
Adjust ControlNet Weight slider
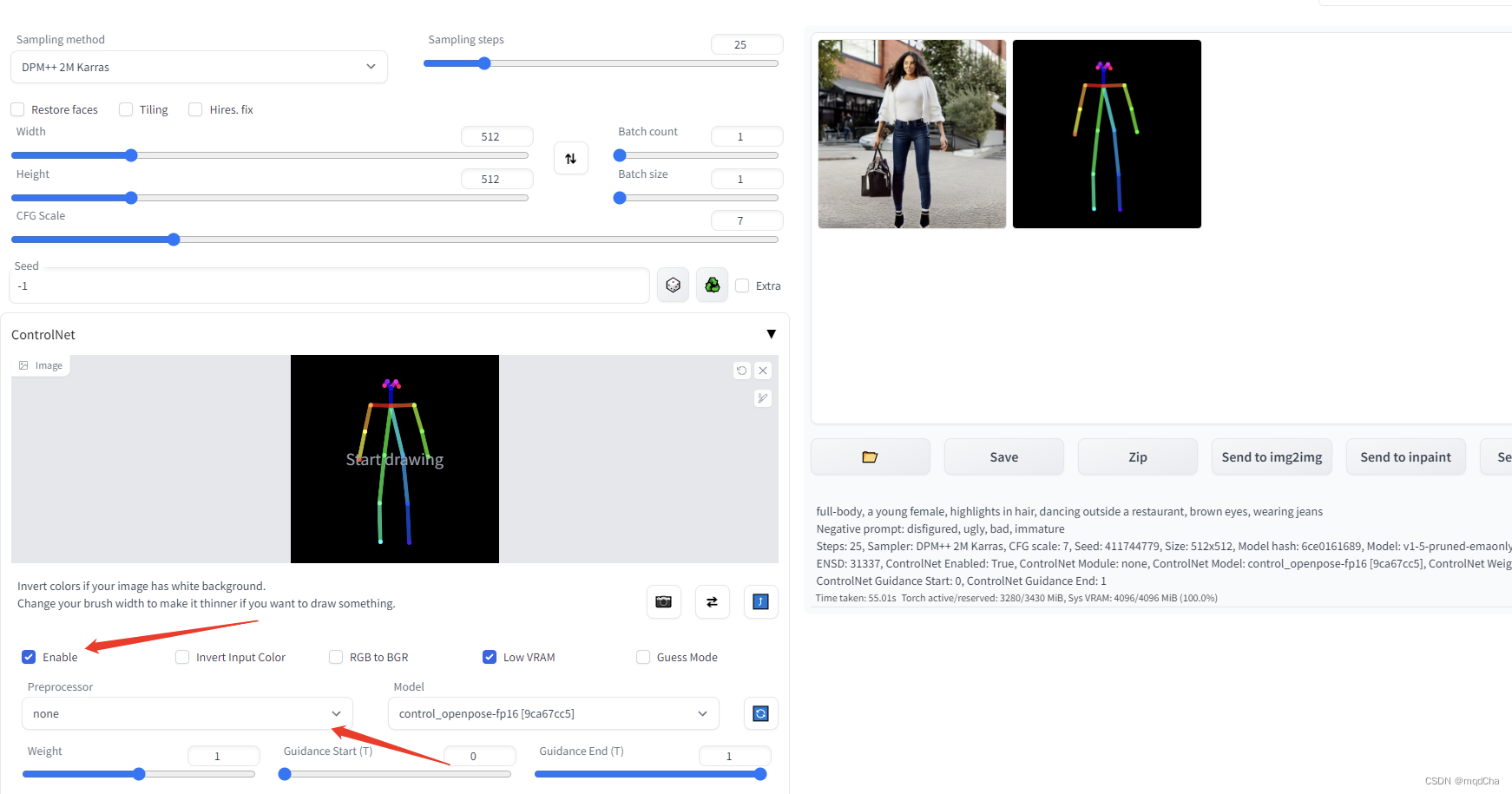coord(139,774)
